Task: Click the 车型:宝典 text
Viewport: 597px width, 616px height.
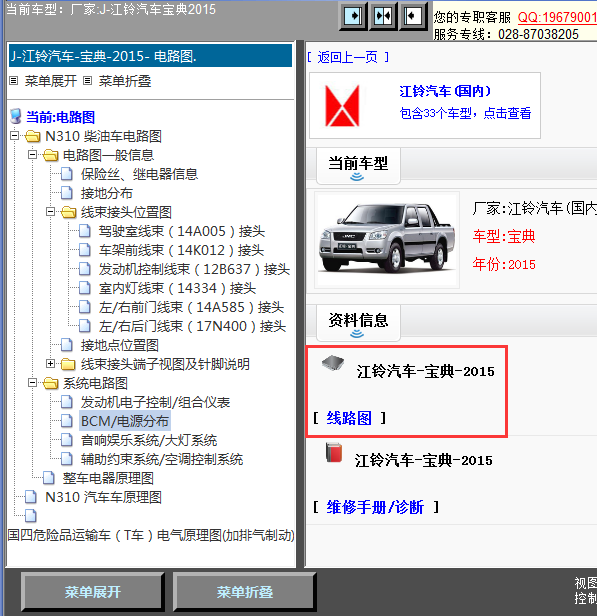Action: click(504, 236)
